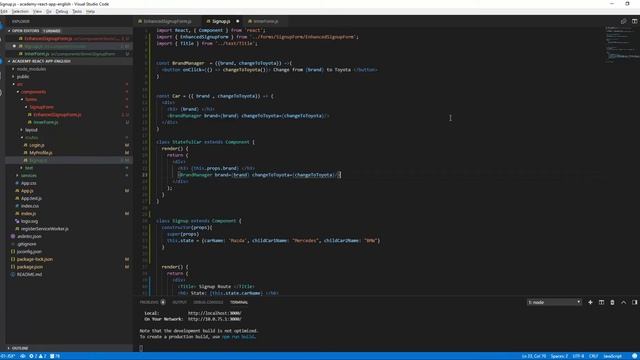Open MyProfile.js in the file tree
This screenshot has height=360, width=640.
click(x=40, y=153)
